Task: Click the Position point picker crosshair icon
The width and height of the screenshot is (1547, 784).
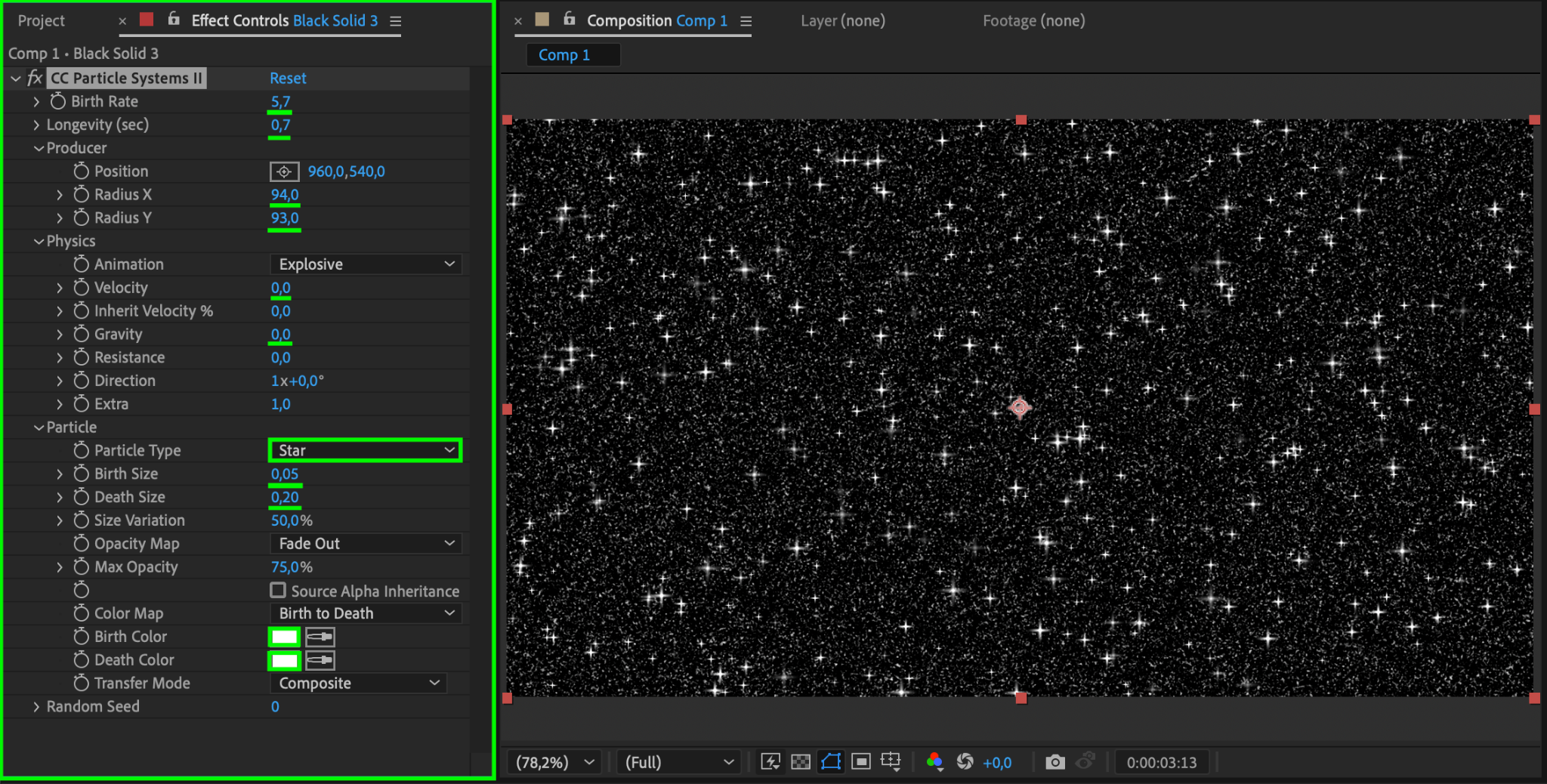Action: click(x=284, y=171)
